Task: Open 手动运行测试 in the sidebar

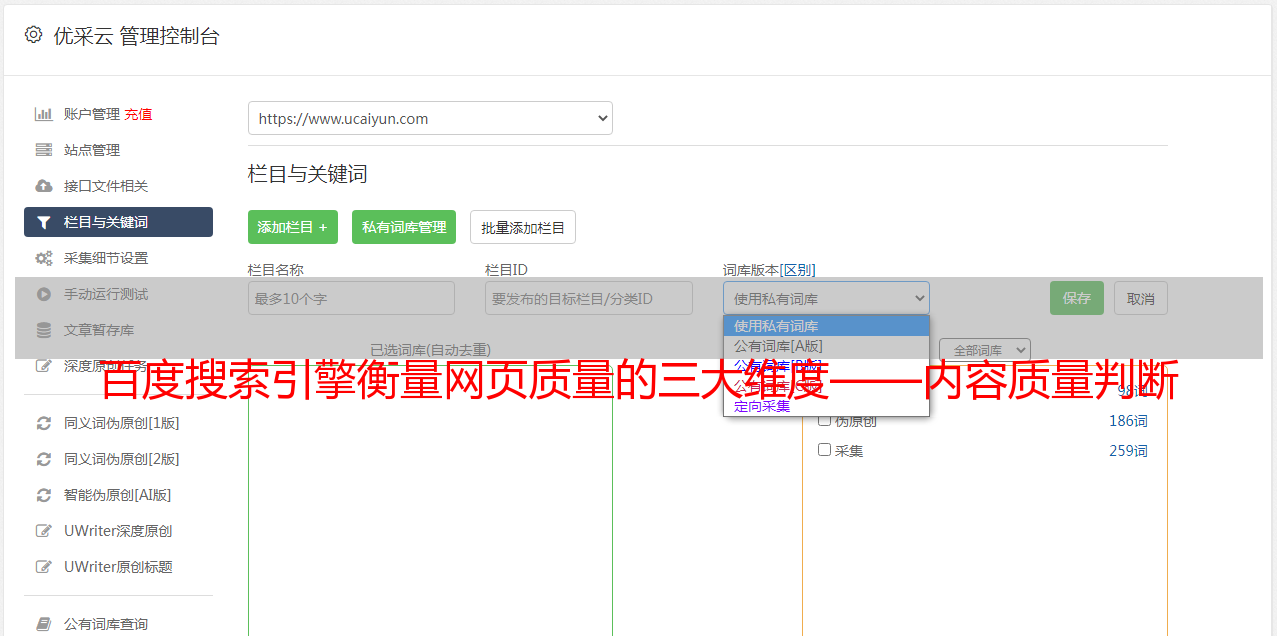Action: point(106,294)
